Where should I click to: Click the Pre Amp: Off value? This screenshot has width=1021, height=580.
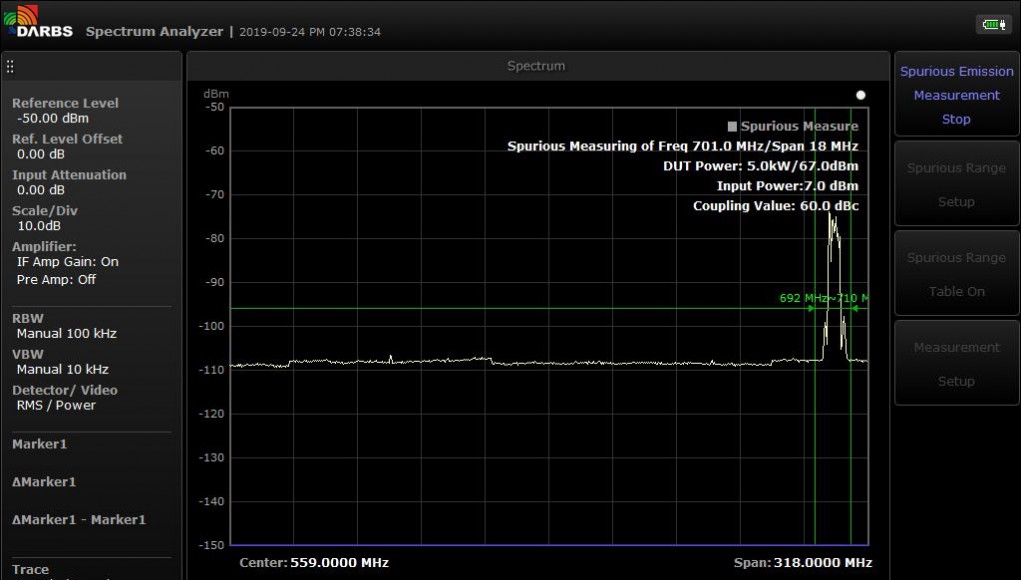[x=56, y=279]
